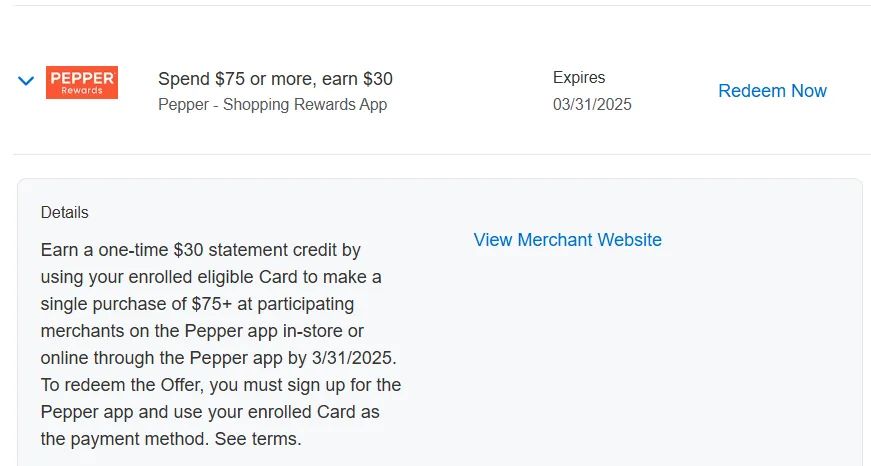Click the word 'Rewards' inside the Pepper logo

point(82,91)
